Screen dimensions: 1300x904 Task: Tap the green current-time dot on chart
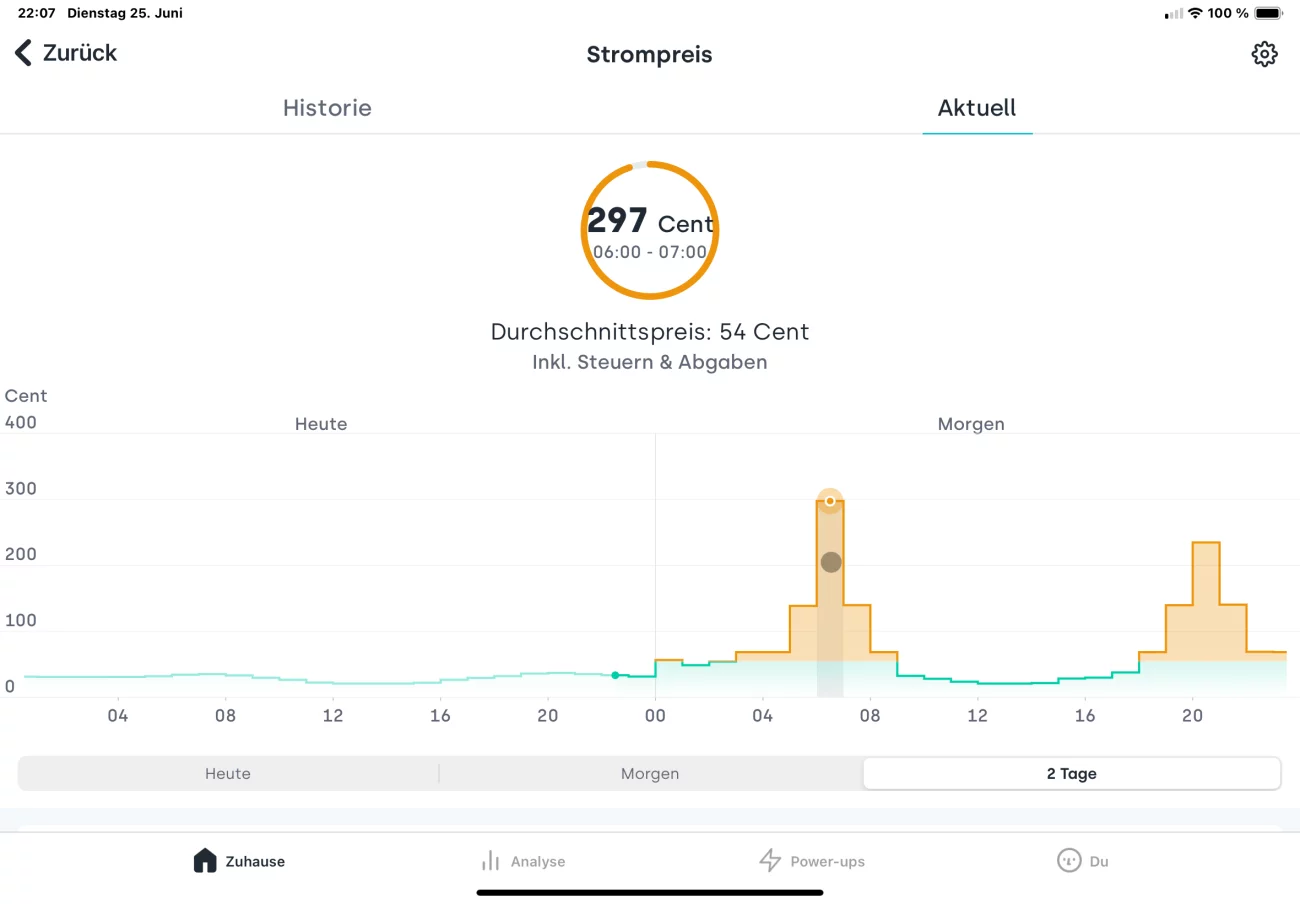coord(615,675)
